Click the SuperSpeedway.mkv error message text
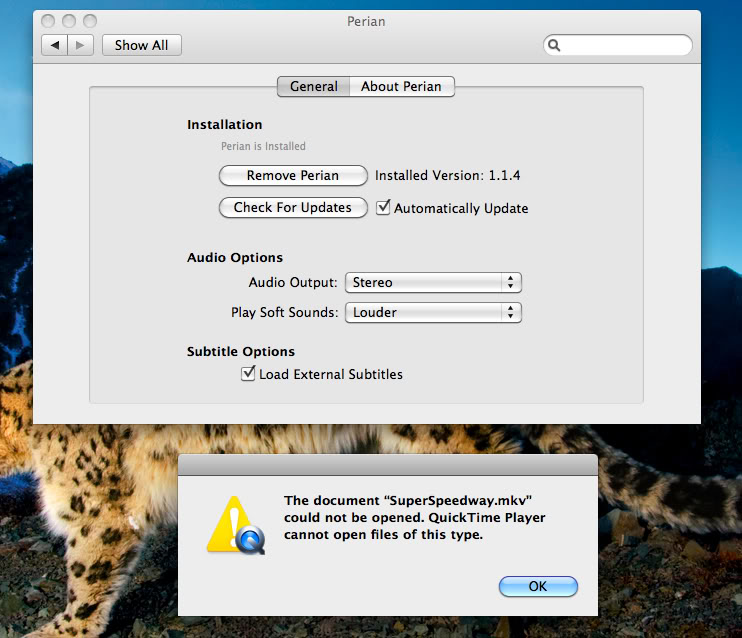This screenshot has height=638, width=742. [x=415, y=518]
